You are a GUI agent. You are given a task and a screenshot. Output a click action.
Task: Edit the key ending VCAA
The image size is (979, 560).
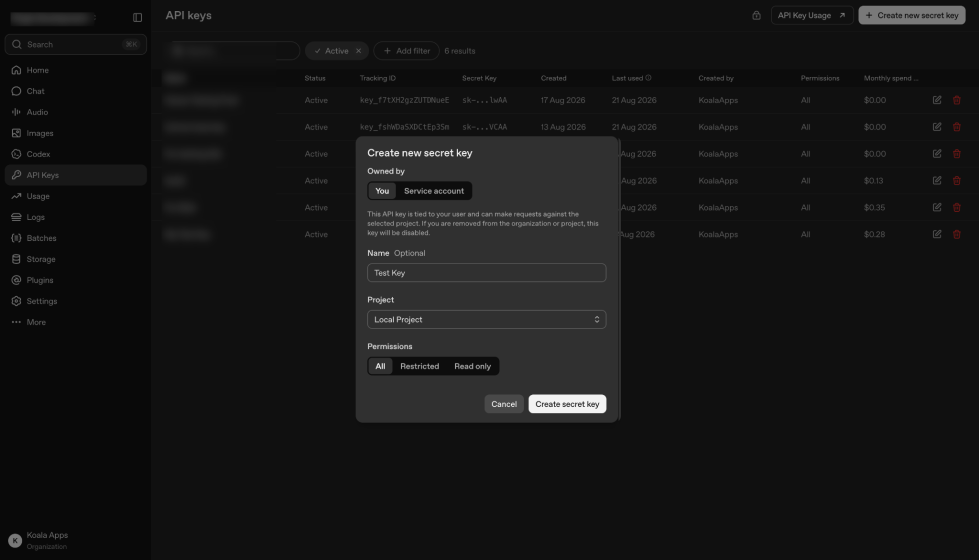click(937, 127)
